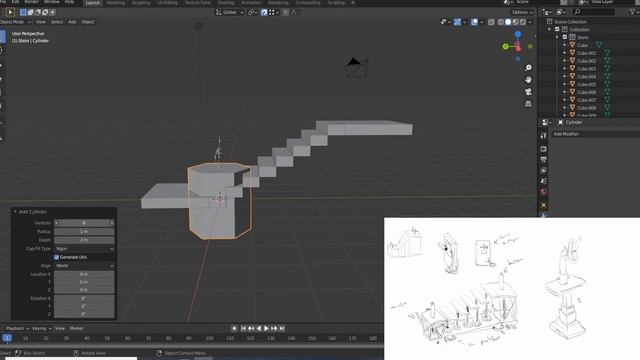Click the outliner search field

pos(594,12)
